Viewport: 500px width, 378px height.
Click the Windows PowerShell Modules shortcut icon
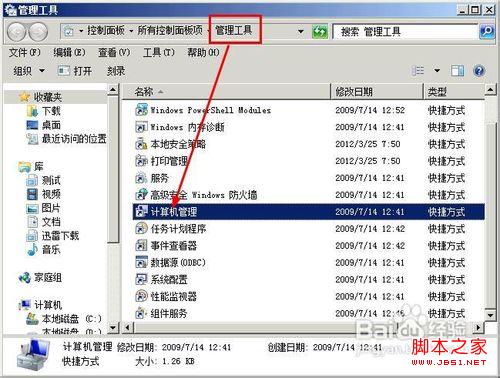point(141,110)
